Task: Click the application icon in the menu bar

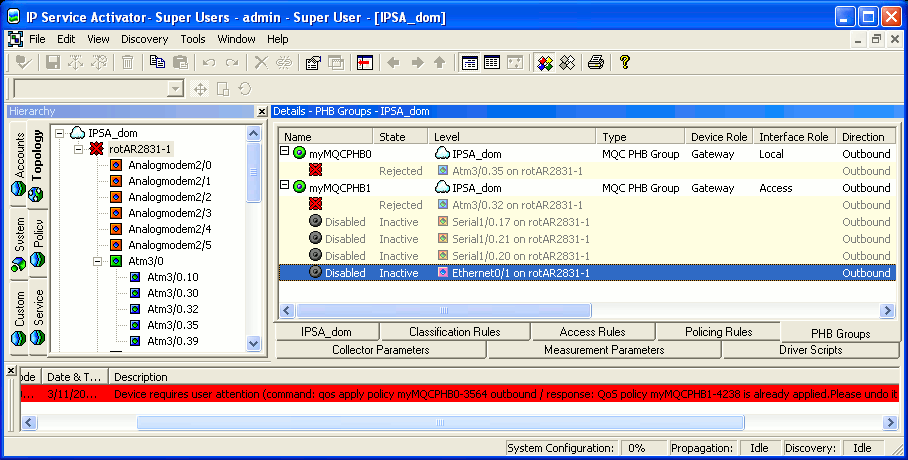Action: (x=15, y=39)
